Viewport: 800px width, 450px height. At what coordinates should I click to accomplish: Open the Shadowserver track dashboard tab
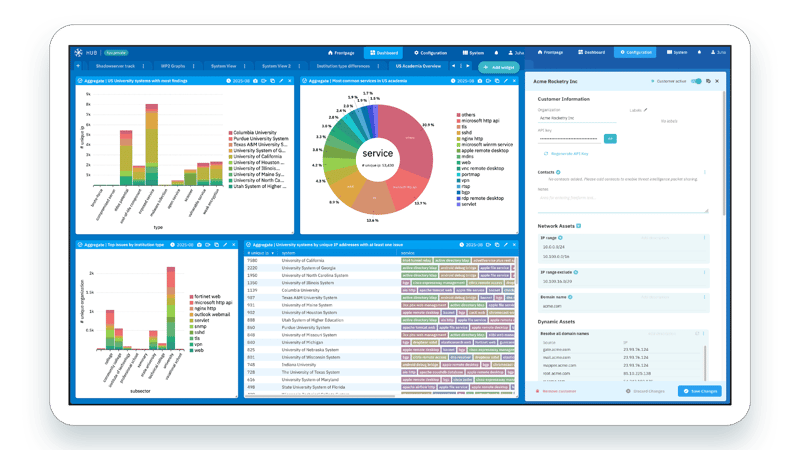point(115,66)
